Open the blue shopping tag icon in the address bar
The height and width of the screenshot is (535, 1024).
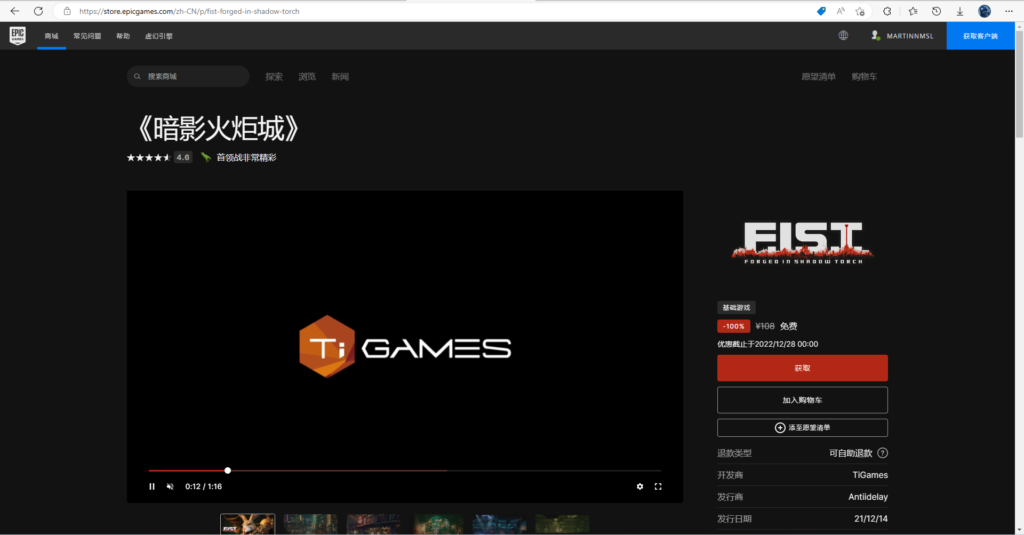point(821,11)
